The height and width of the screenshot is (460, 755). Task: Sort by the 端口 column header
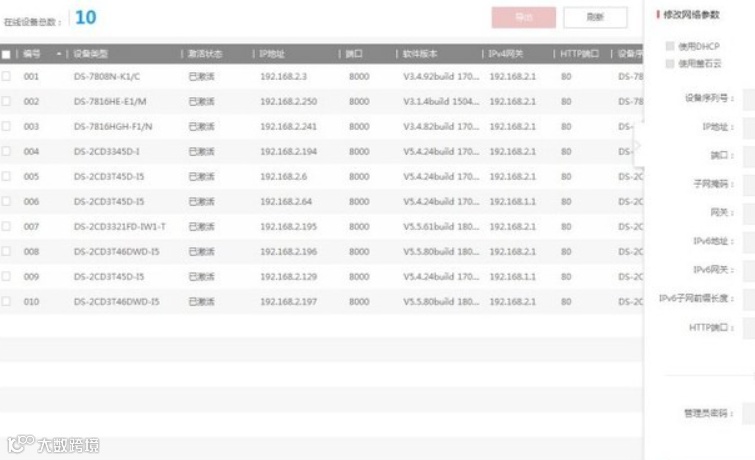coord(354,53)
